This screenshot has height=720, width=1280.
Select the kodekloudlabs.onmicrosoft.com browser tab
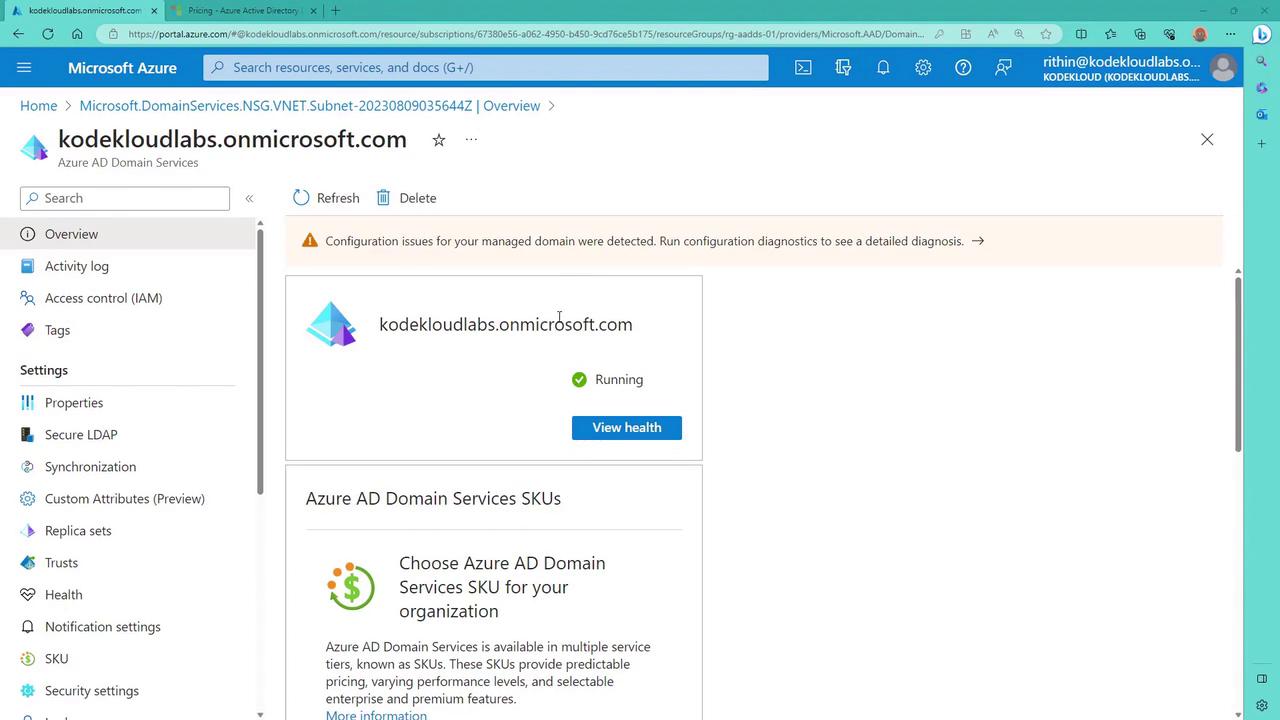pyautogui.click(x=84, y=10)
